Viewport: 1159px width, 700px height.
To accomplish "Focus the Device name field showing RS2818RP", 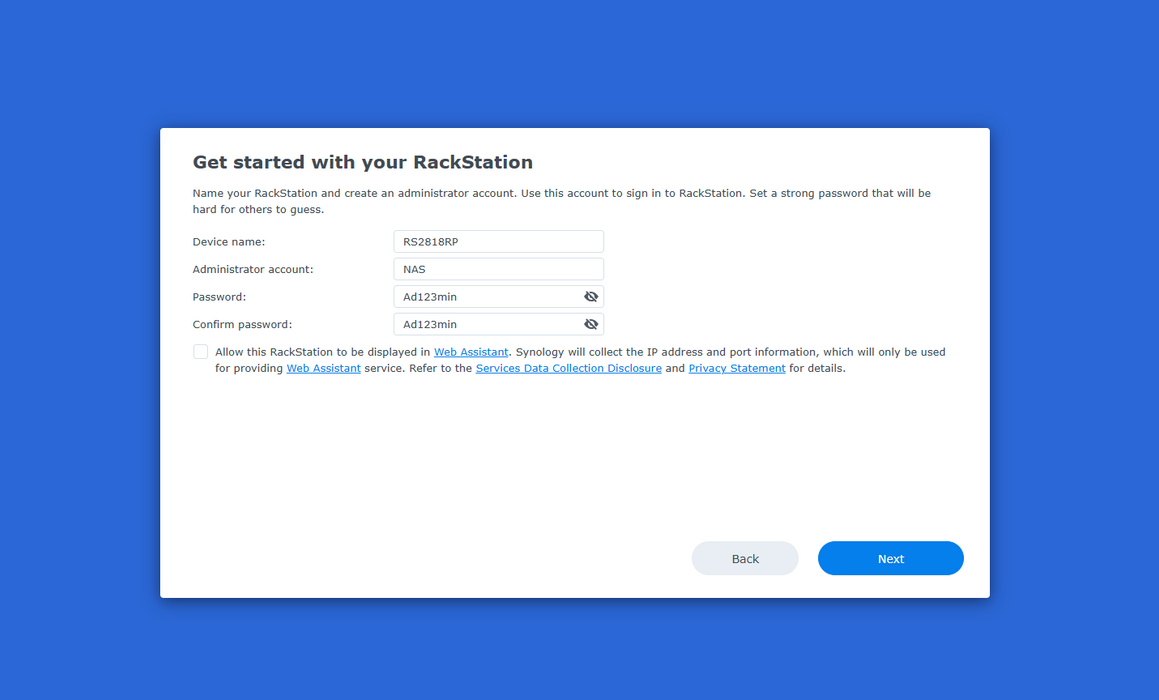I will [498, 242].
